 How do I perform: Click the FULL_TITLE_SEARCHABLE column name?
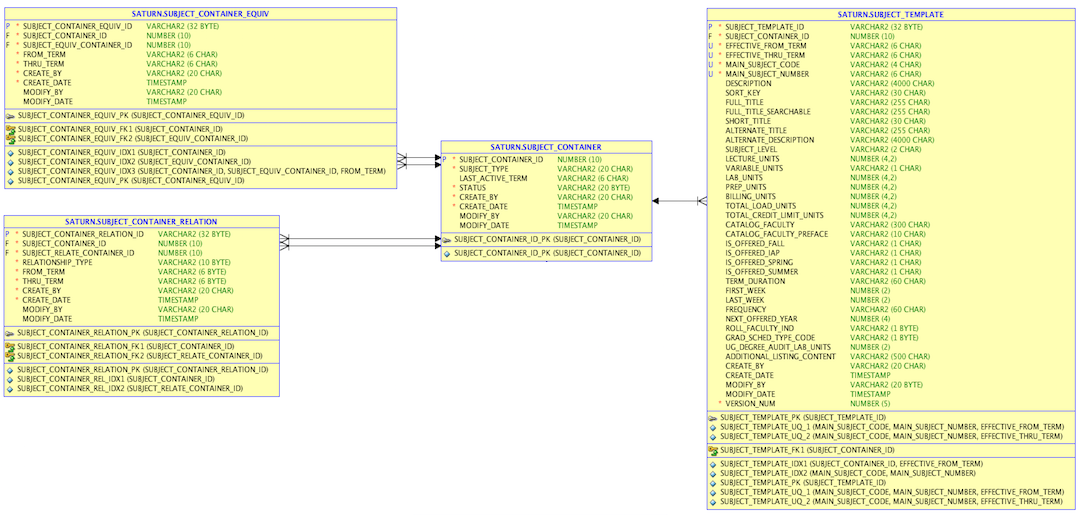coord(767,112)
